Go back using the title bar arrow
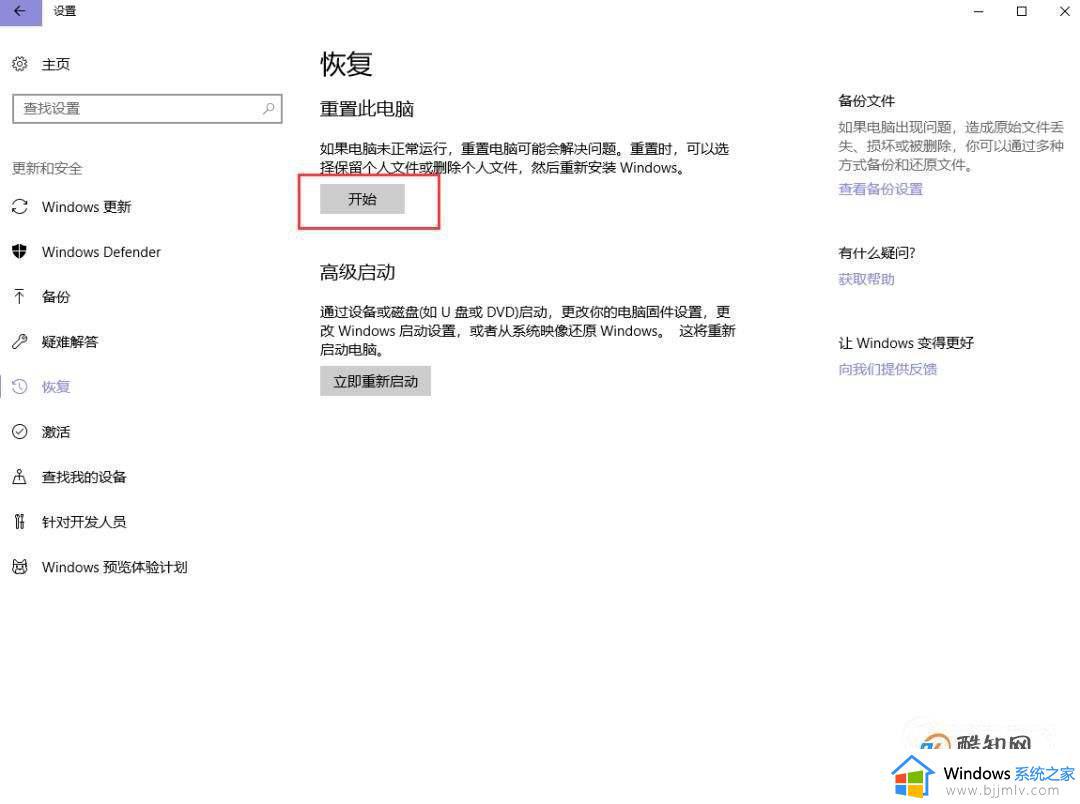This screenshot has width=1080, height=804. coord(20,12)
